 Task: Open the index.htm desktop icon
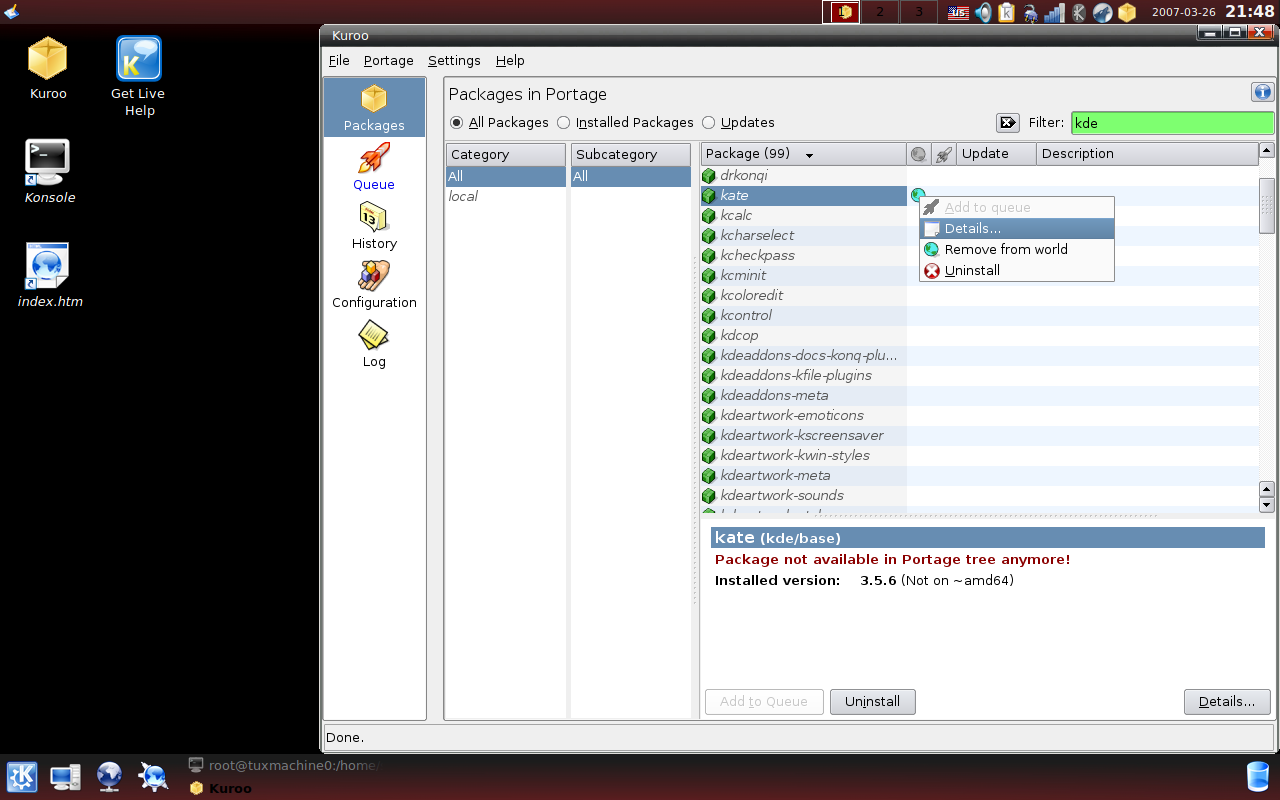click(x=49, y=275)
